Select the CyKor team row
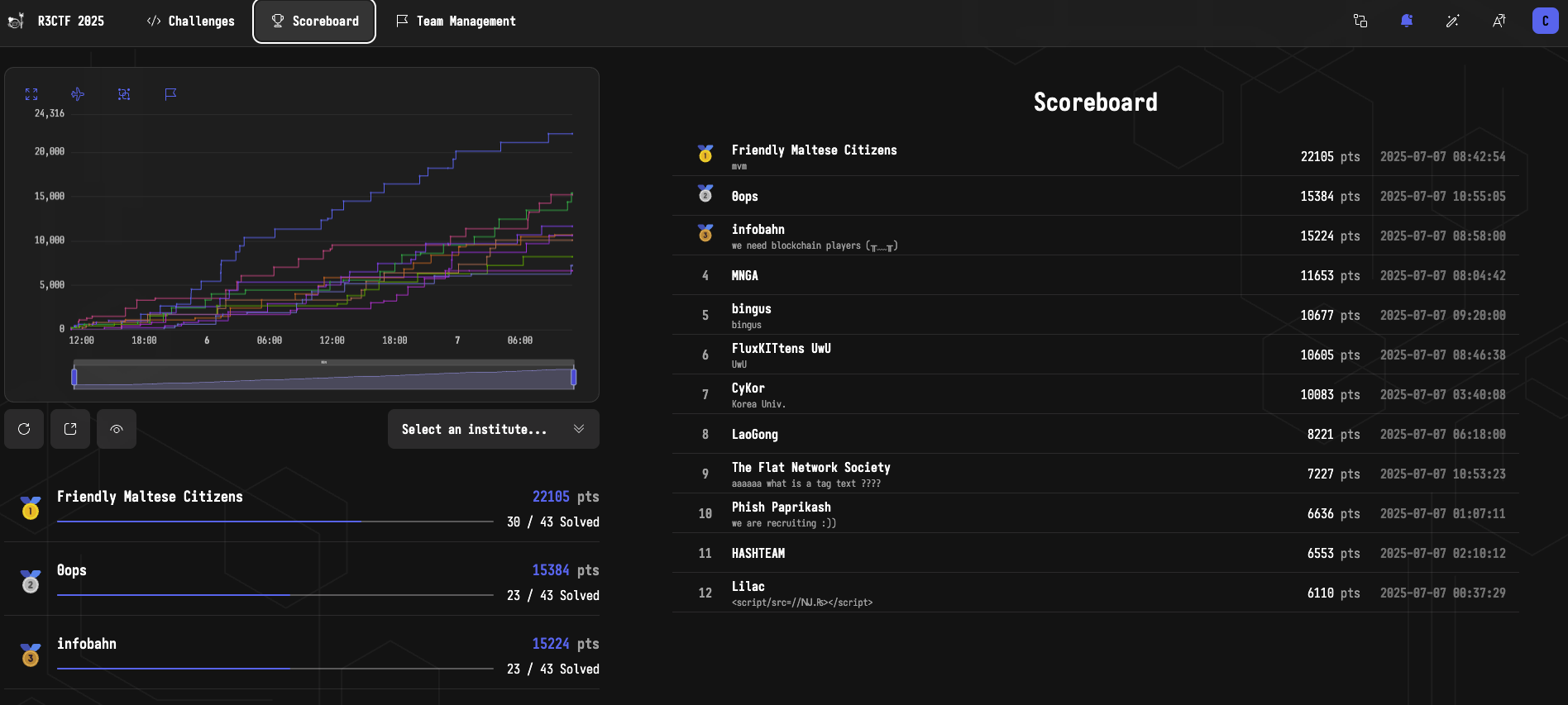The height and width of the screenshot is (705, 1568). [1096, 394]
